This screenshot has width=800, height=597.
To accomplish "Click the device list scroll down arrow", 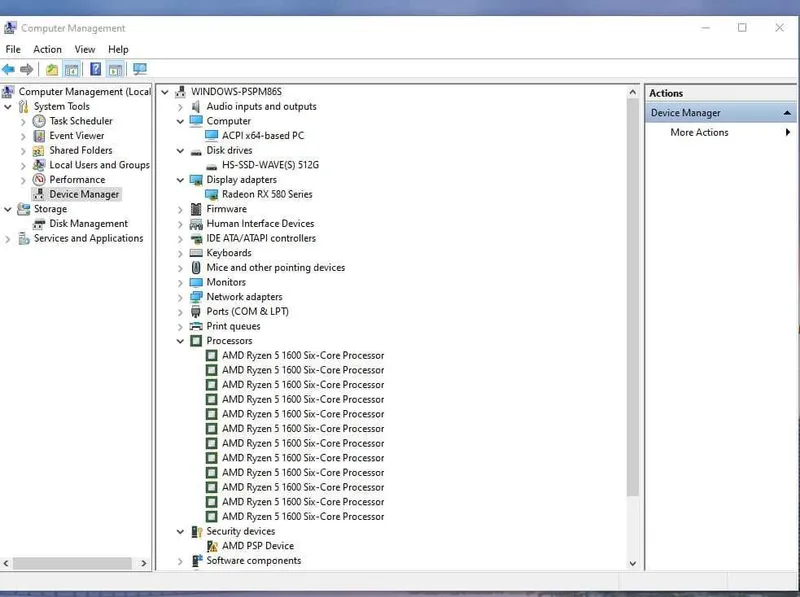I will [x=633, y=563].
